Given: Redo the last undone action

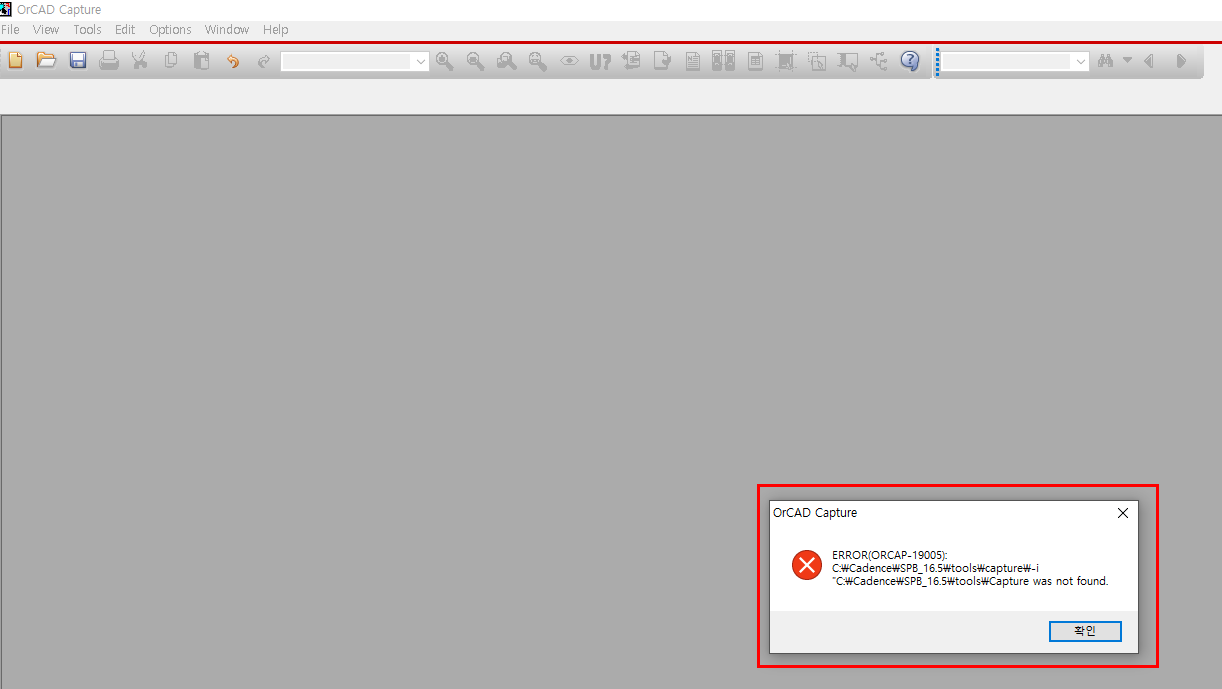Looking at the screenshot, I should pyautogui.click(x=264, y=61).
